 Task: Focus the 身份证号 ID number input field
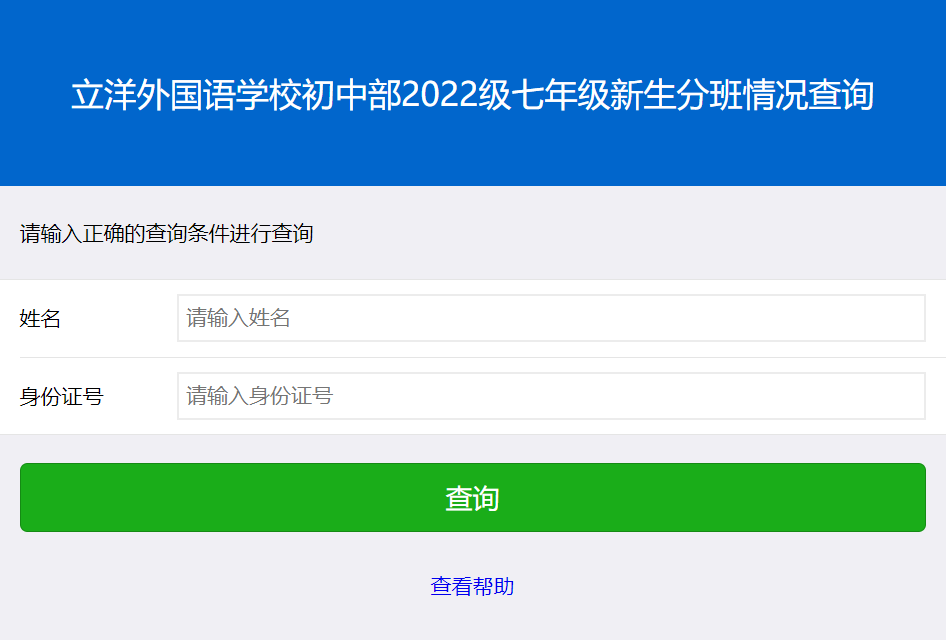coord(551,396)
